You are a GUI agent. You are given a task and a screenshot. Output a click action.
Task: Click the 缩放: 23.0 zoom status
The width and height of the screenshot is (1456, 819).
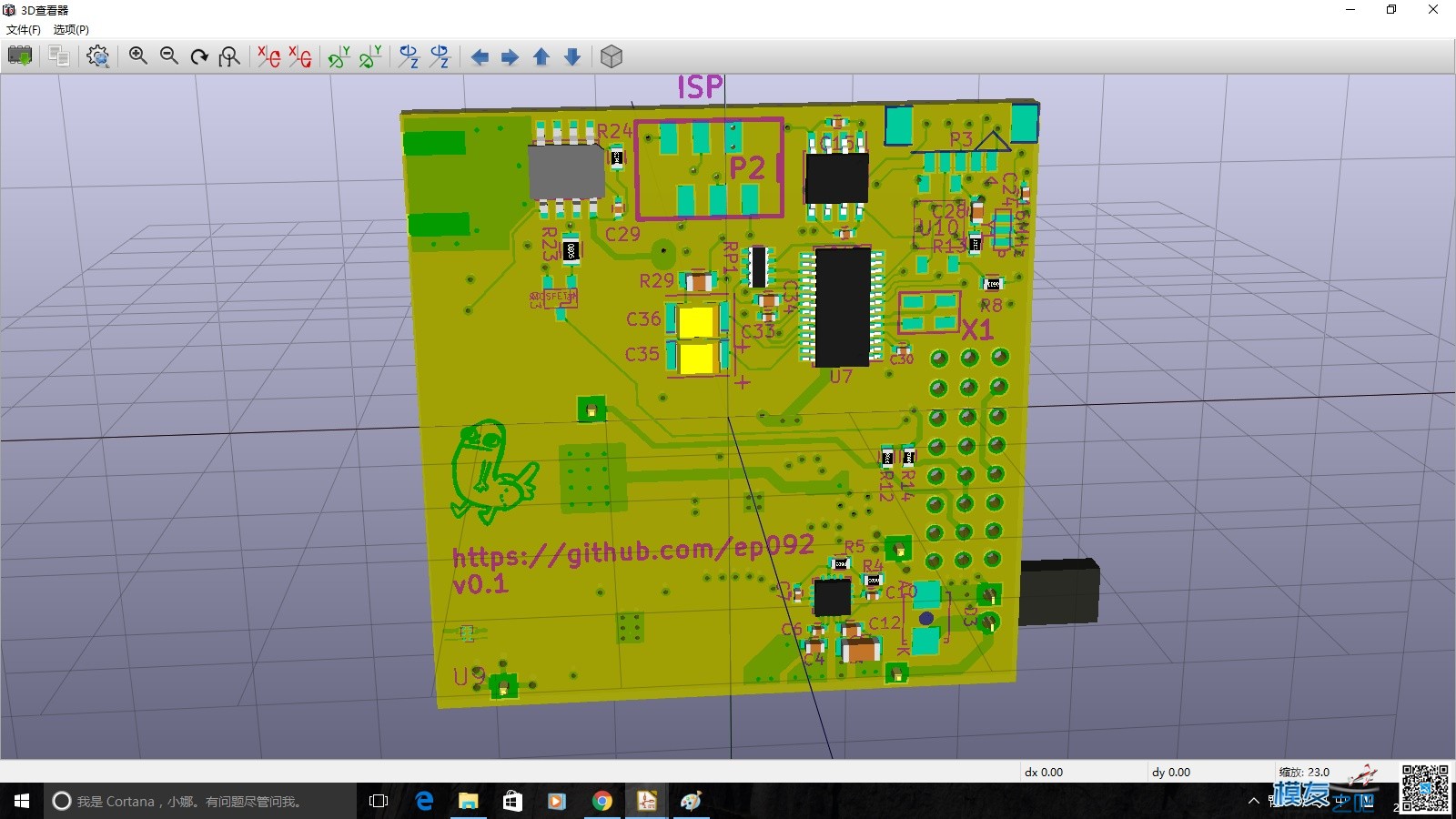pyautogui.click(x=1305, y=772)
